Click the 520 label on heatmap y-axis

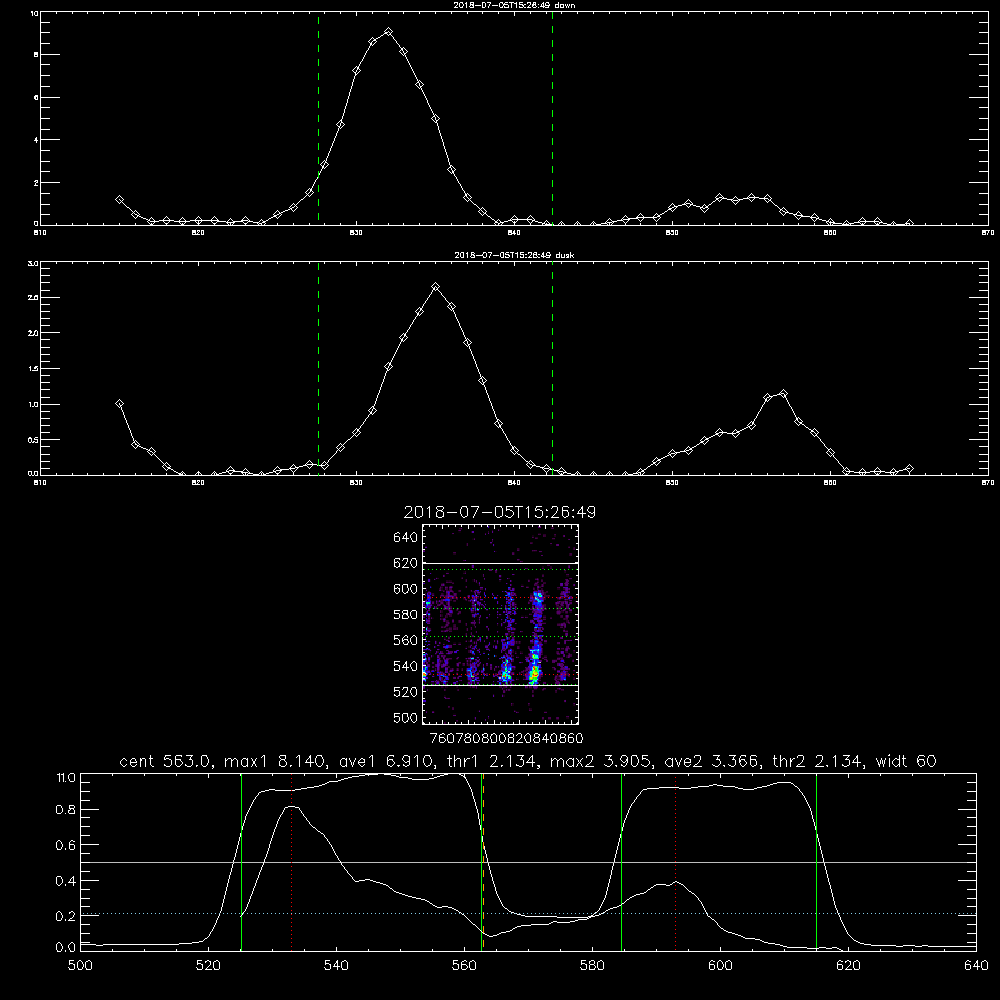point(406,692)
